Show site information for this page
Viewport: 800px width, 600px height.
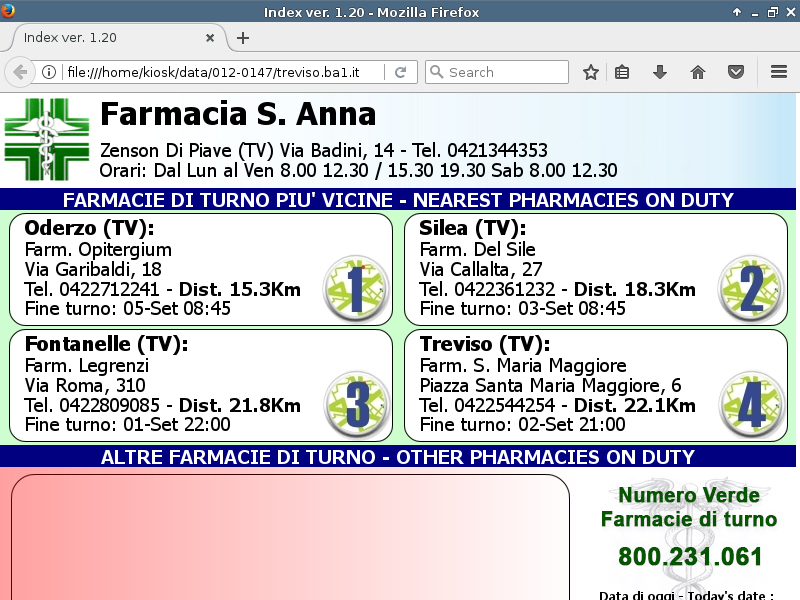pos(48,72)
